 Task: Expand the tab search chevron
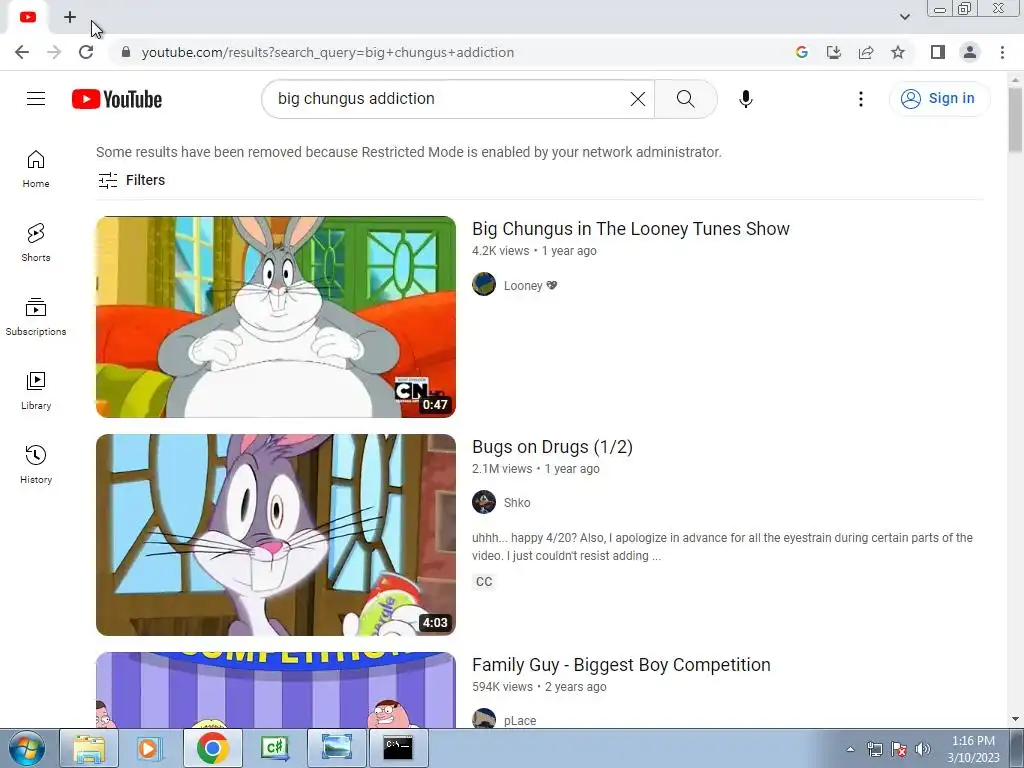tap(904, 17)
